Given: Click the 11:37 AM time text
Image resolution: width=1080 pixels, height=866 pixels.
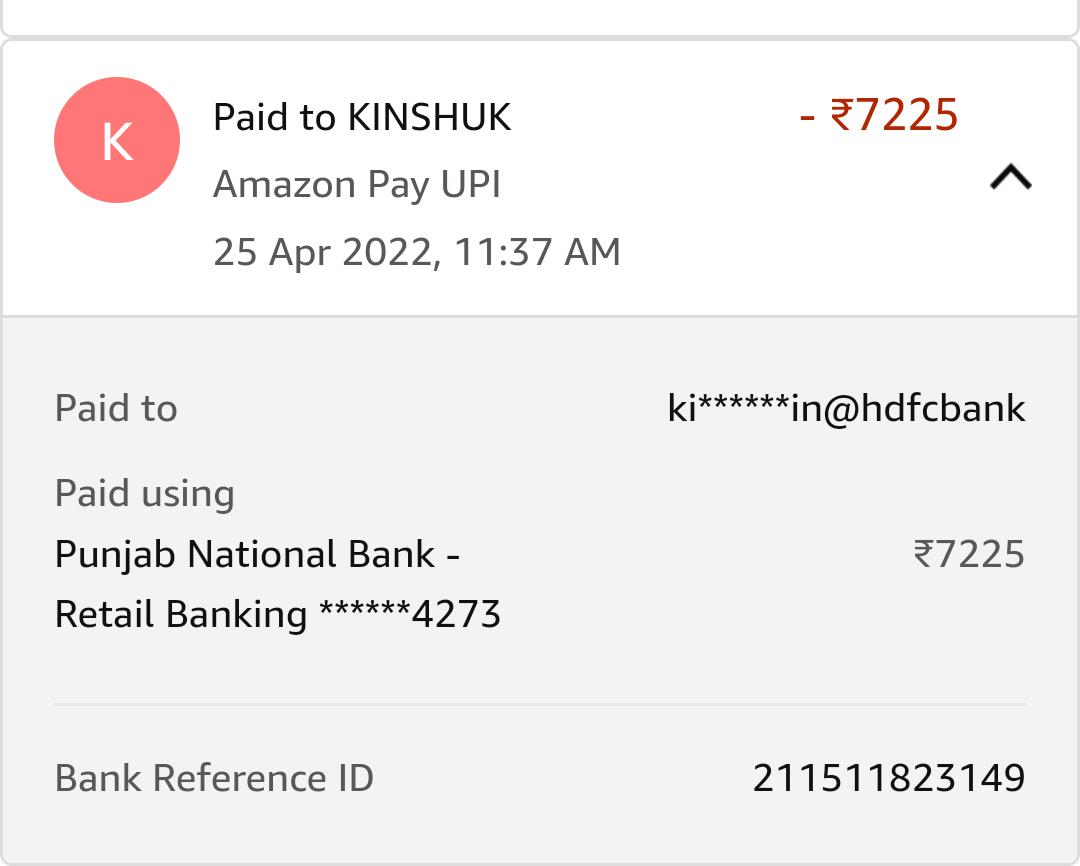Looking at the screenshot, I should pos(537,252).
